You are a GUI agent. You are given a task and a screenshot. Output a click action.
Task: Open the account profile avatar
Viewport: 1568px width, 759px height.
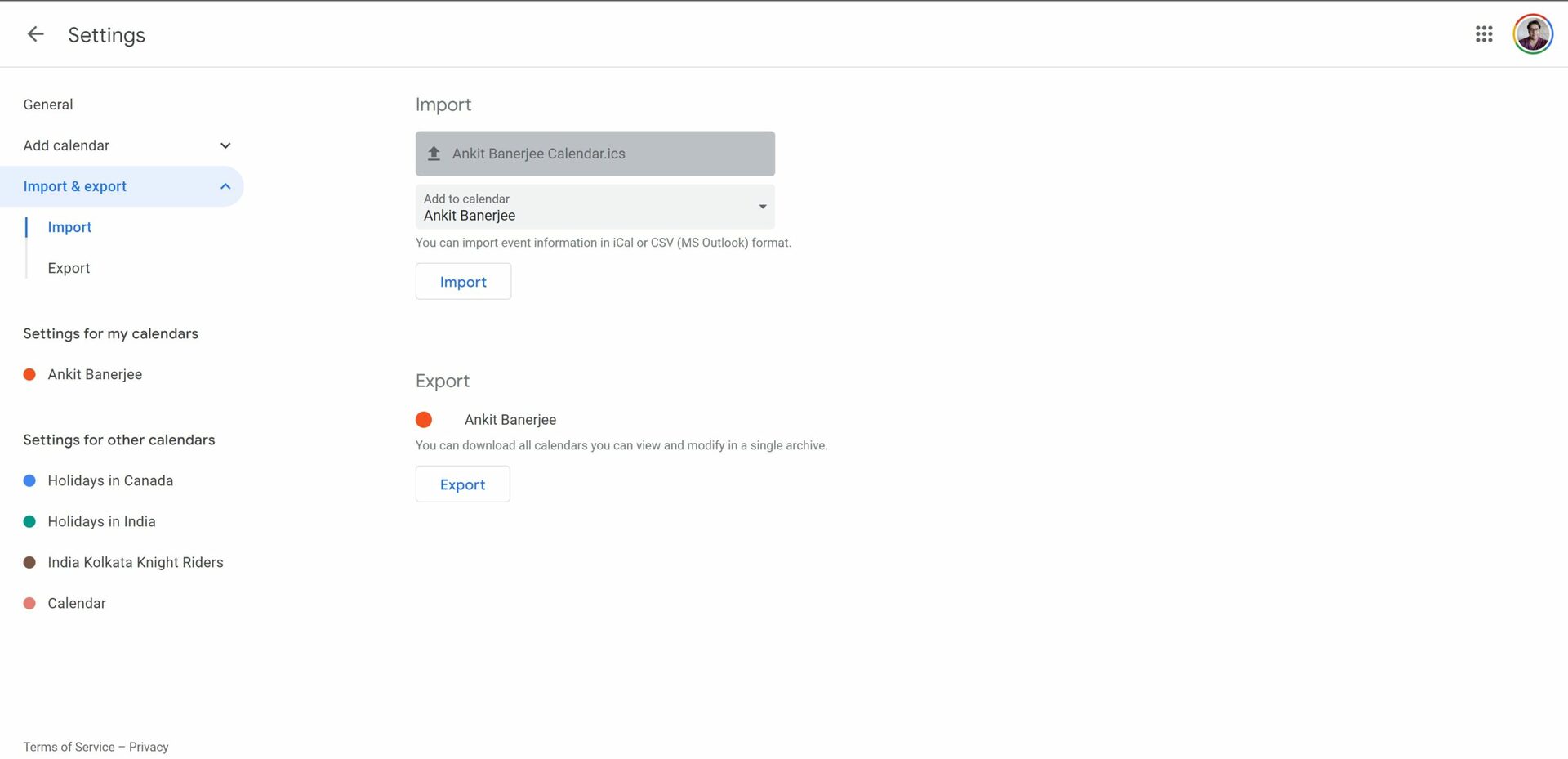pyautogui.click(x=1532, y=34)
